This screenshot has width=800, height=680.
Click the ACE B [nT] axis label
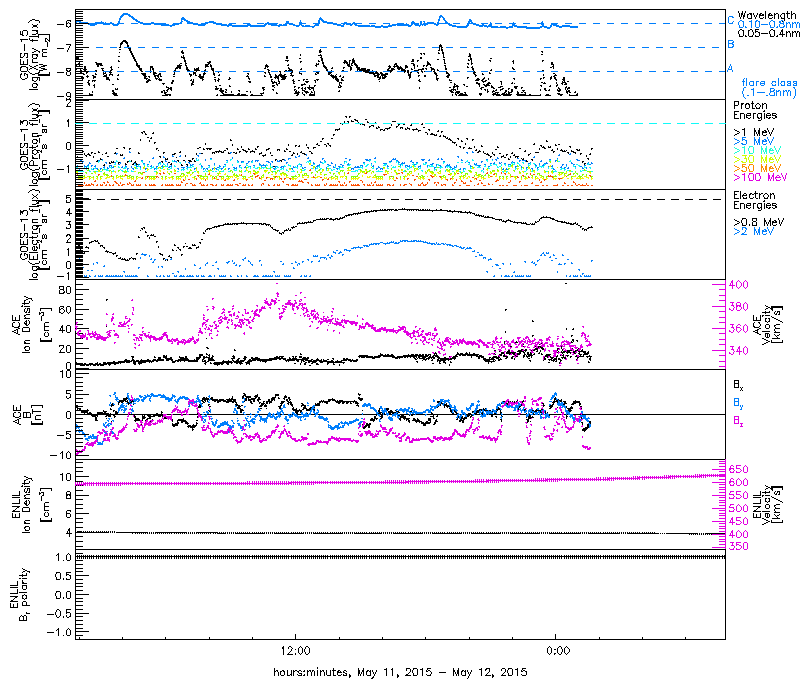28,414
